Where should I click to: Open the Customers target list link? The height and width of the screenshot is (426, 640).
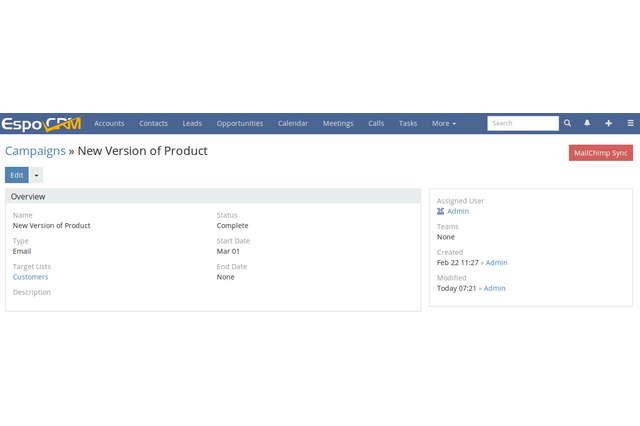pos(30,277)
